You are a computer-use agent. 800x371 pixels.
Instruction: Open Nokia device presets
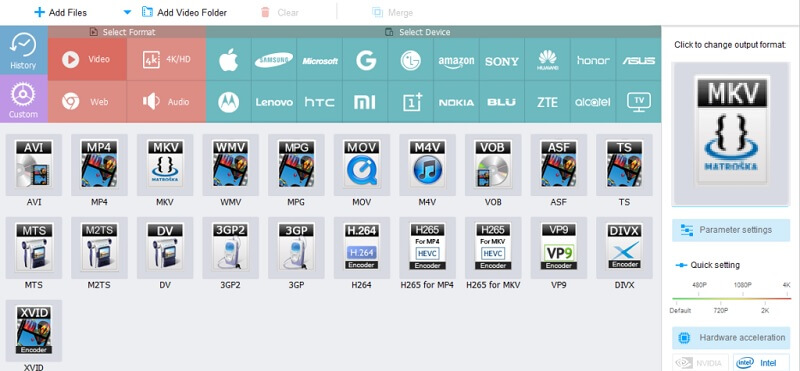(456, 102)
